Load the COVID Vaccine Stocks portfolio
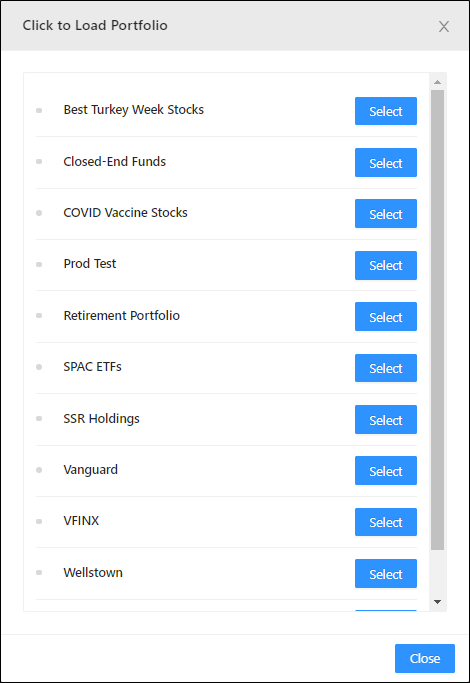The image size is (470, 683). point(385,213)
